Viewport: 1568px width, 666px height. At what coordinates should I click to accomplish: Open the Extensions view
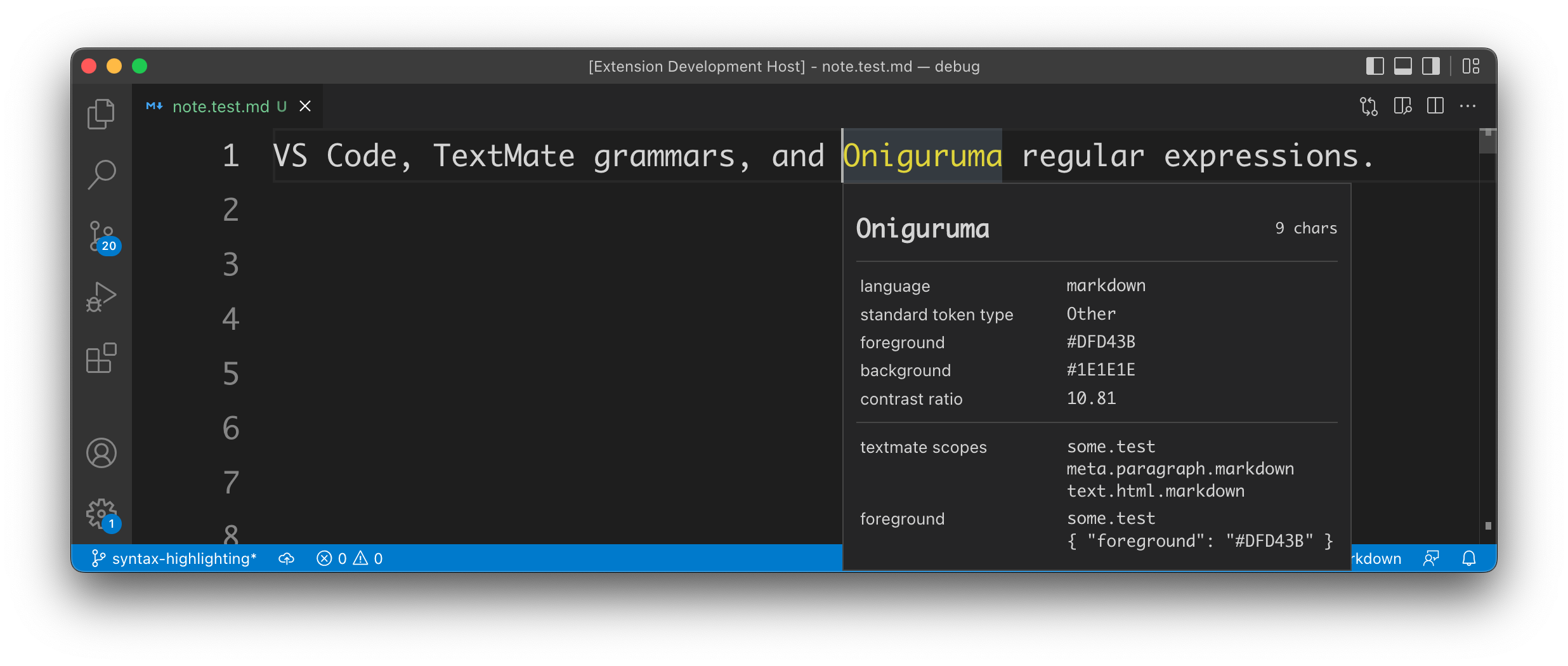pyautogui.click(x=101, y=358)
